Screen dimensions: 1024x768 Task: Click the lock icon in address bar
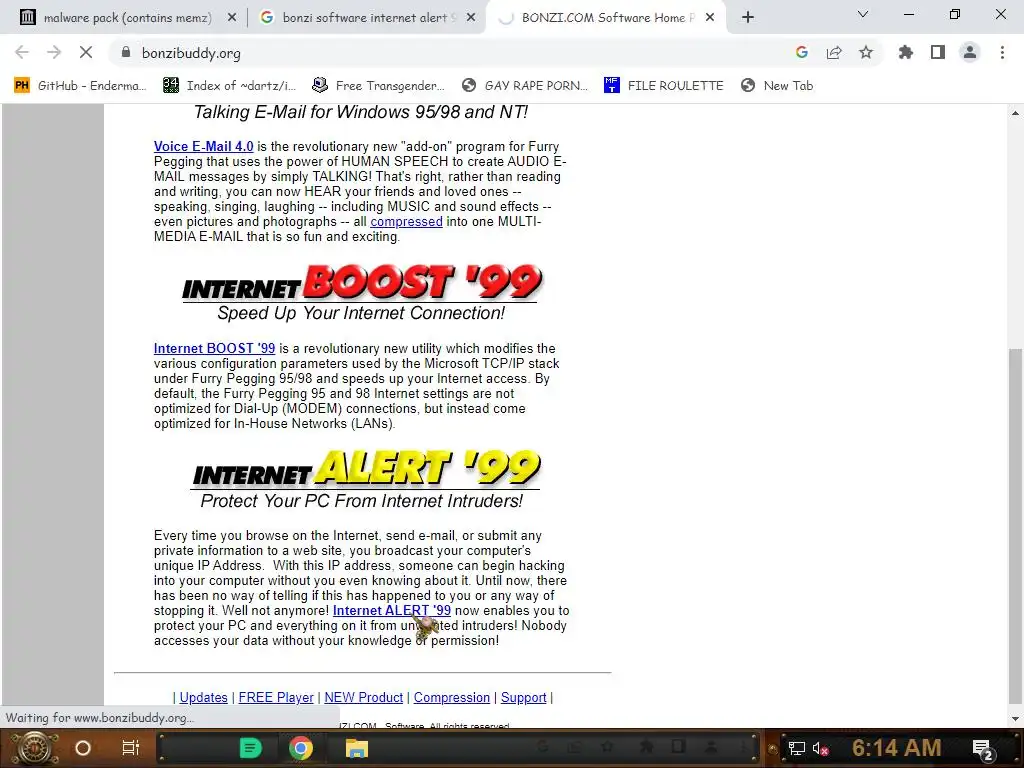coord(126,52)
